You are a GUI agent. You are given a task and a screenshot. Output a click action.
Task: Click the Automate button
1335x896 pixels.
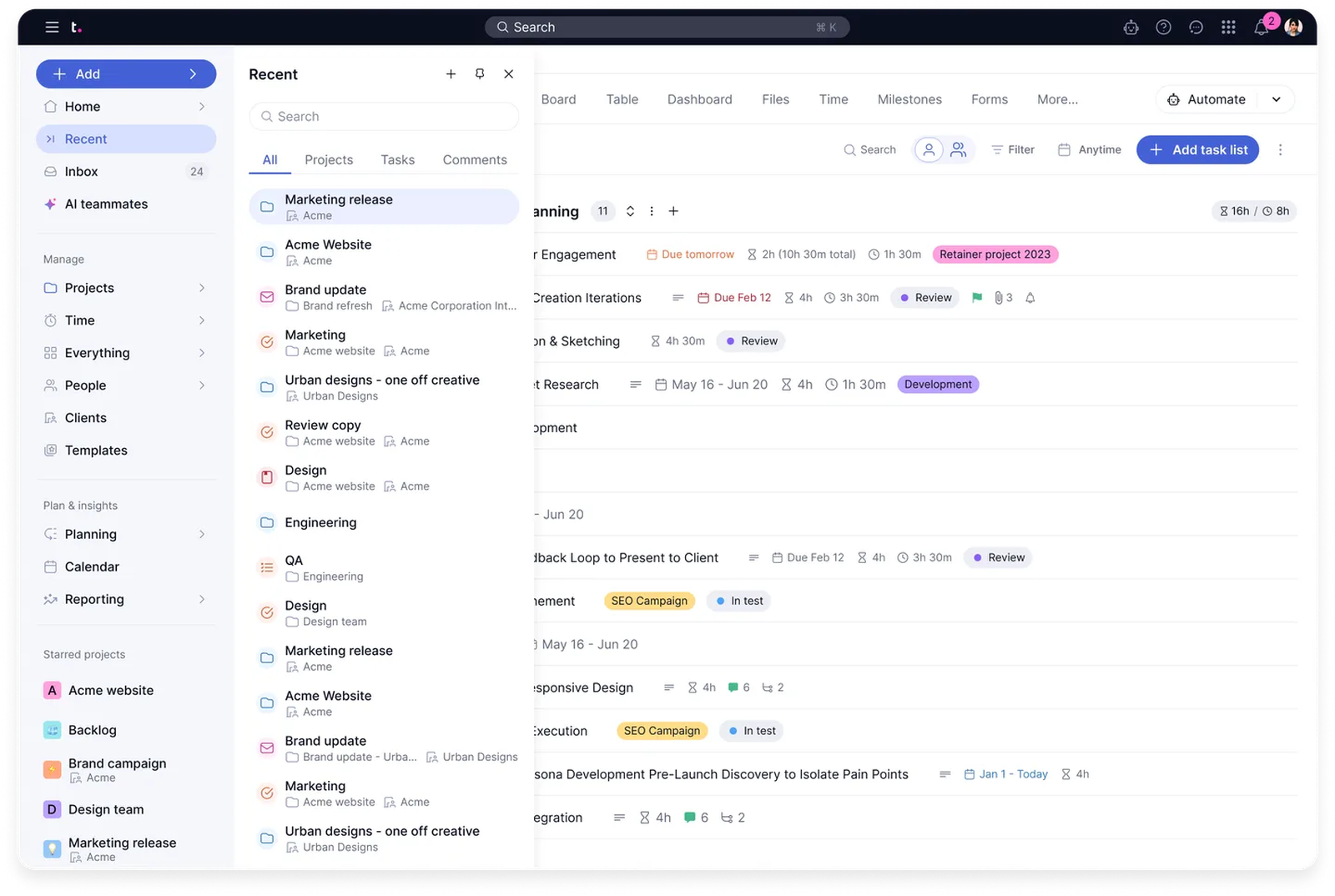[1207, 100]
